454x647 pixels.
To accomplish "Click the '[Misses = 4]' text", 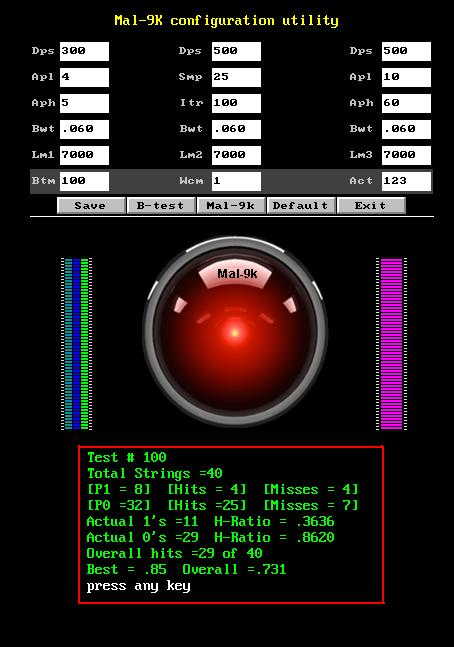I will point(311,489).
